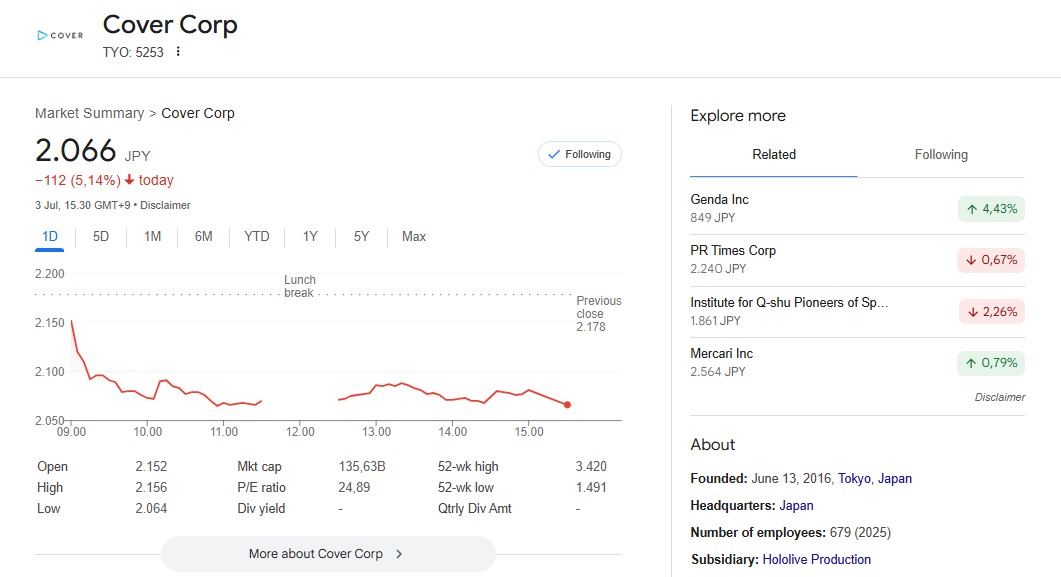This screenshot has height=577, width=1061.
Task: Click the 52-wk high value 3.420
Action: [x=591, y=466]
